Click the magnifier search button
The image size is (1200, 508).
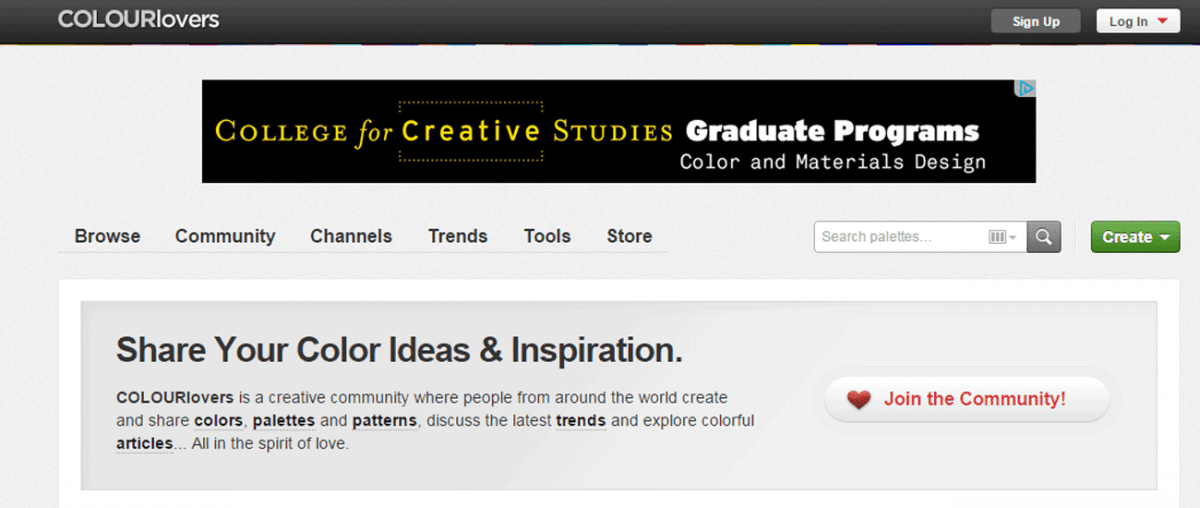[1044, 237]
